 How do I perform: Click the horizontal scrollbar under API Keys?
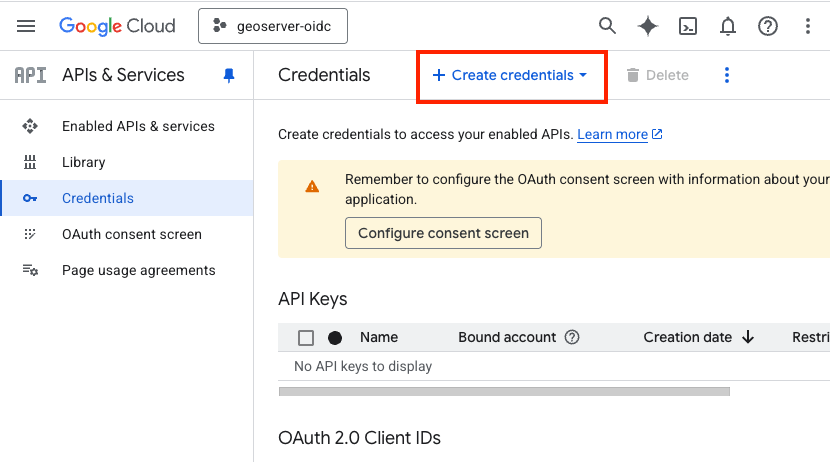pos(504,391)
